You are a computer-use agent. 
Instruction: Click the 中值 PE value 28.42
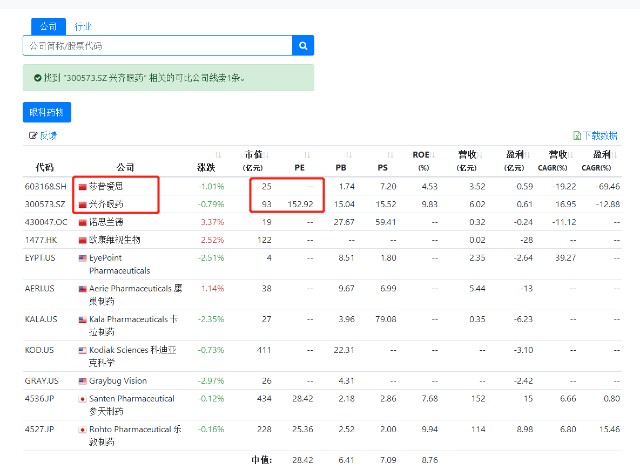click(x=302, y=460)
